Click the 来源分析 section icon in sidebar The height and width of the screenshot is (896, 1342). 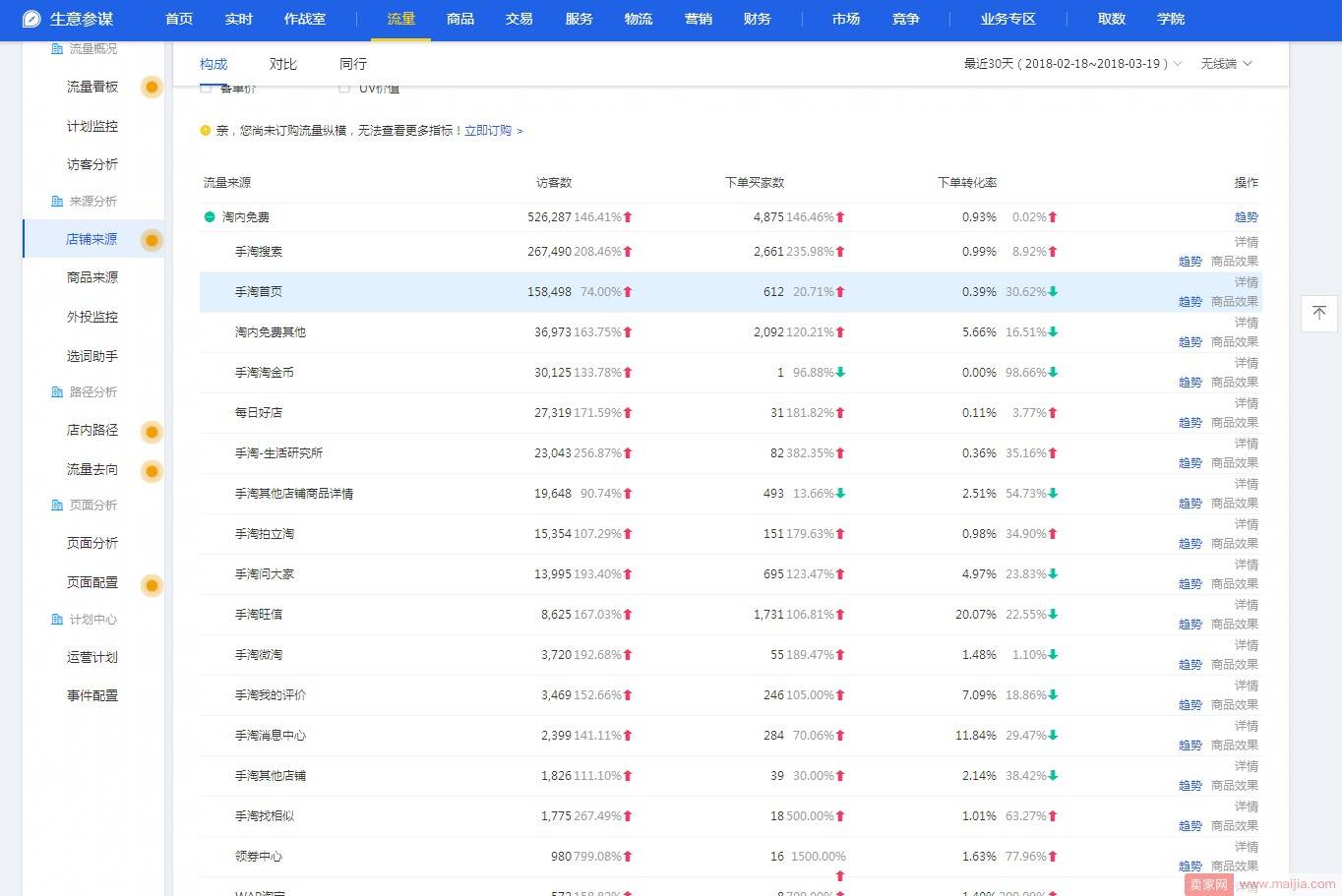tap(56, 201)
